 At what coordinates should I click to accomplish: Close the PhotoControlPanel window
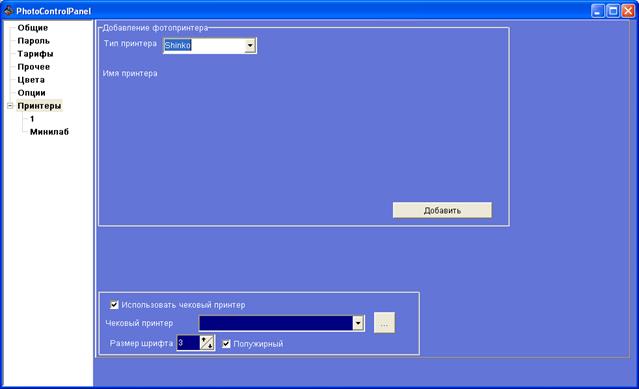point(628,11)
